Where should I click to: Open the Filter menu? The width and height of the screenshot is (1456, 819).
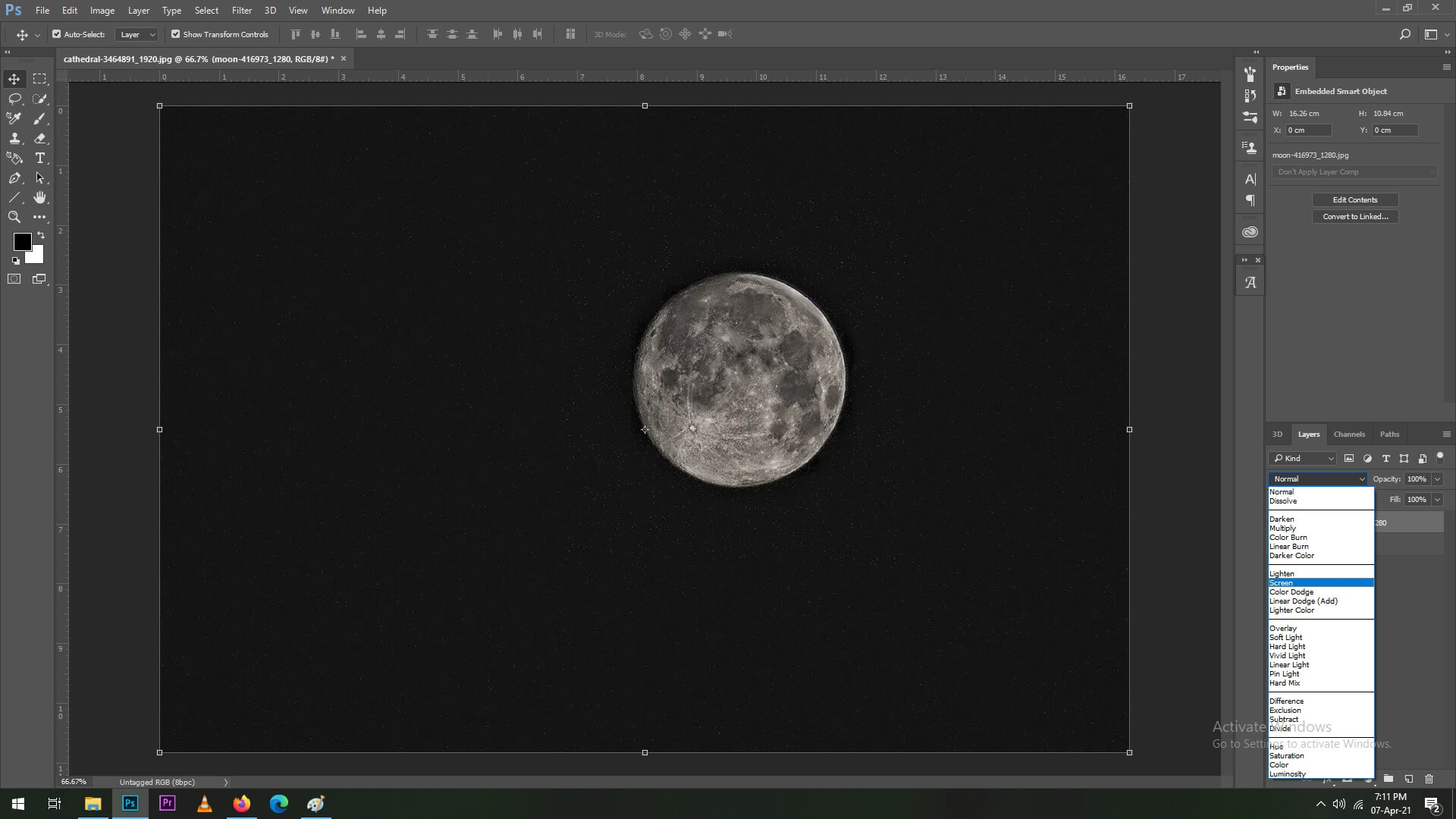pos(241,11)
